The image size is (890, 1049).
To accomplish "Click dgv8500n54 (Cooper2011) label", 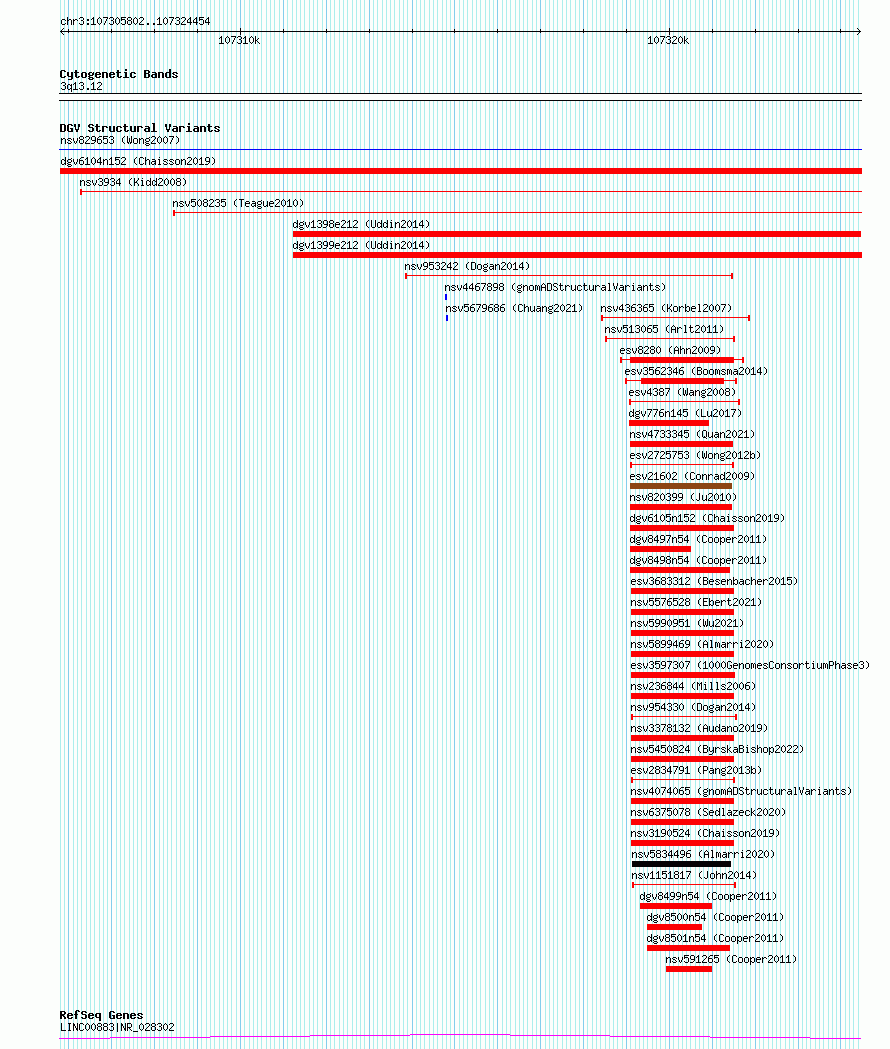I will point(715,917).
